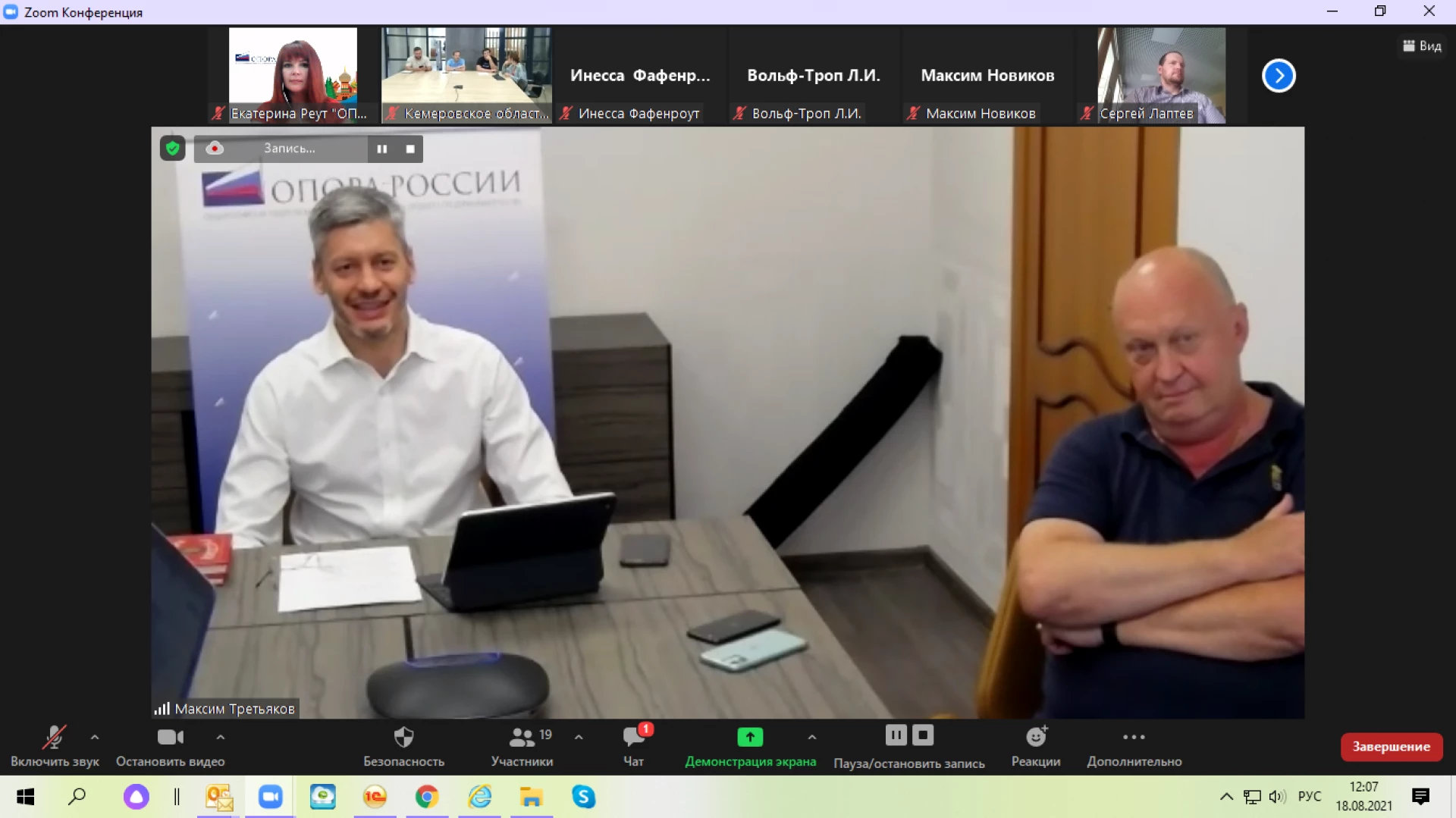The height and width of the screenshot is (818, 1456).
Task: Open the Чат panel
Action: point(634,747)
